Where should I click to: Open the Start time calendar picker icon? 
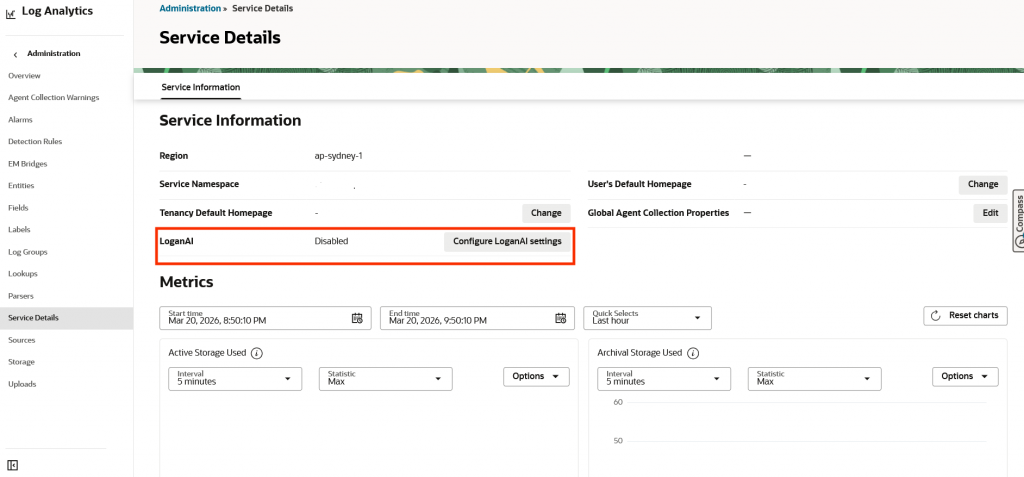coord(357,318)
